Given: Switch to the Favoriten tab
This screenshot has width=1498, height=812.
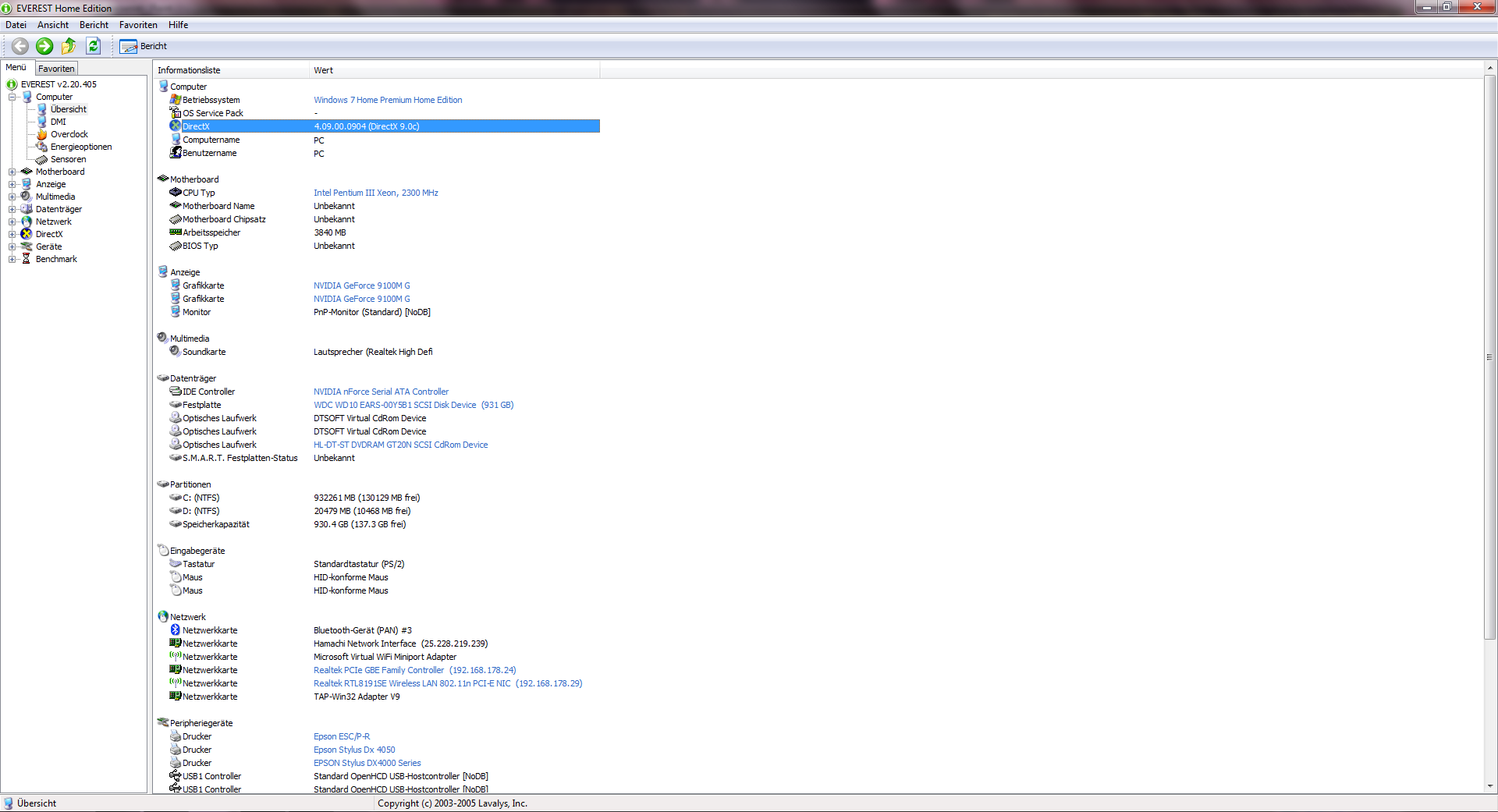Looking at the screenshot, I should pos(56,69).
